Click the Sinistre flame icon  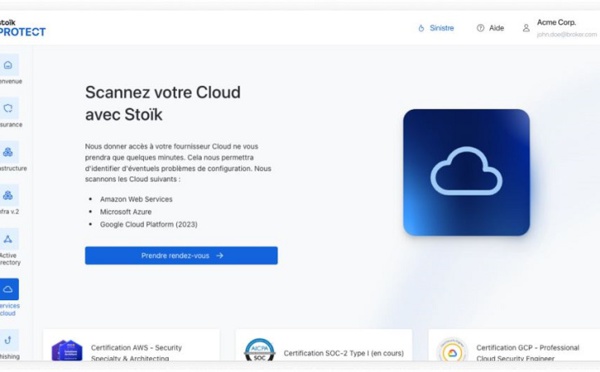(421, 28)
